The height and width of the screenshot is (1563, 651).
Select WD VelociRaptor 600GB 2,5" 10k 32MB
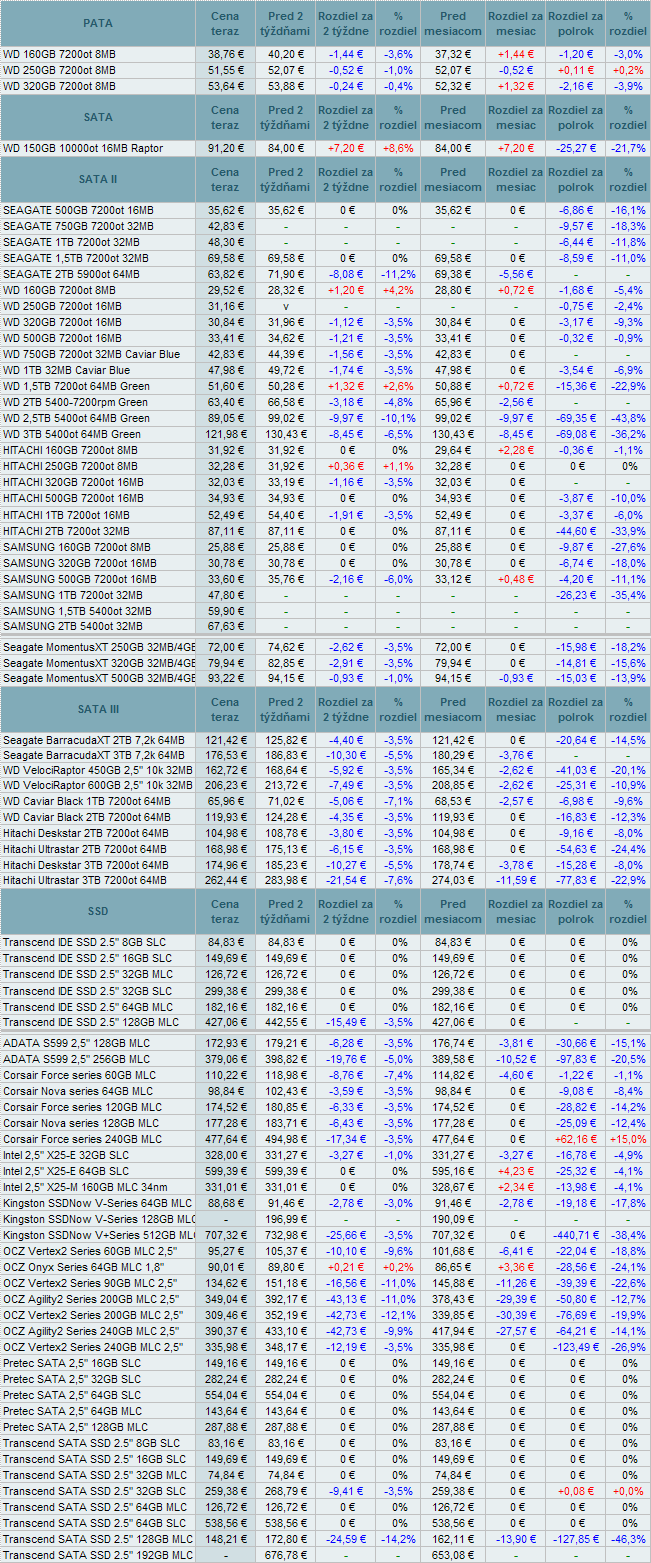(98, 787)
